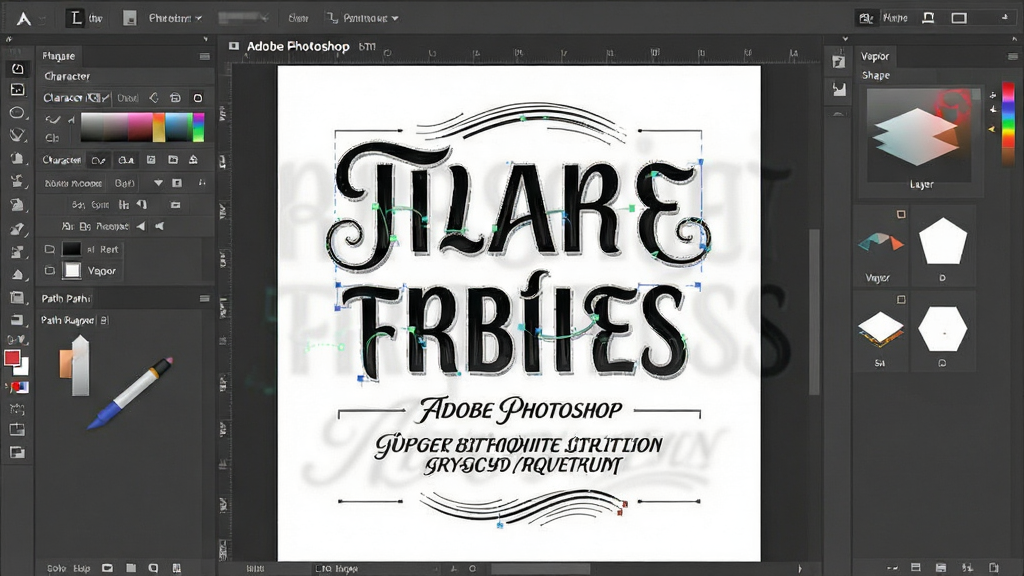Select the pen-like tool below the ellipse
The width and height of the screenshot is (1024, 576).
18,135
